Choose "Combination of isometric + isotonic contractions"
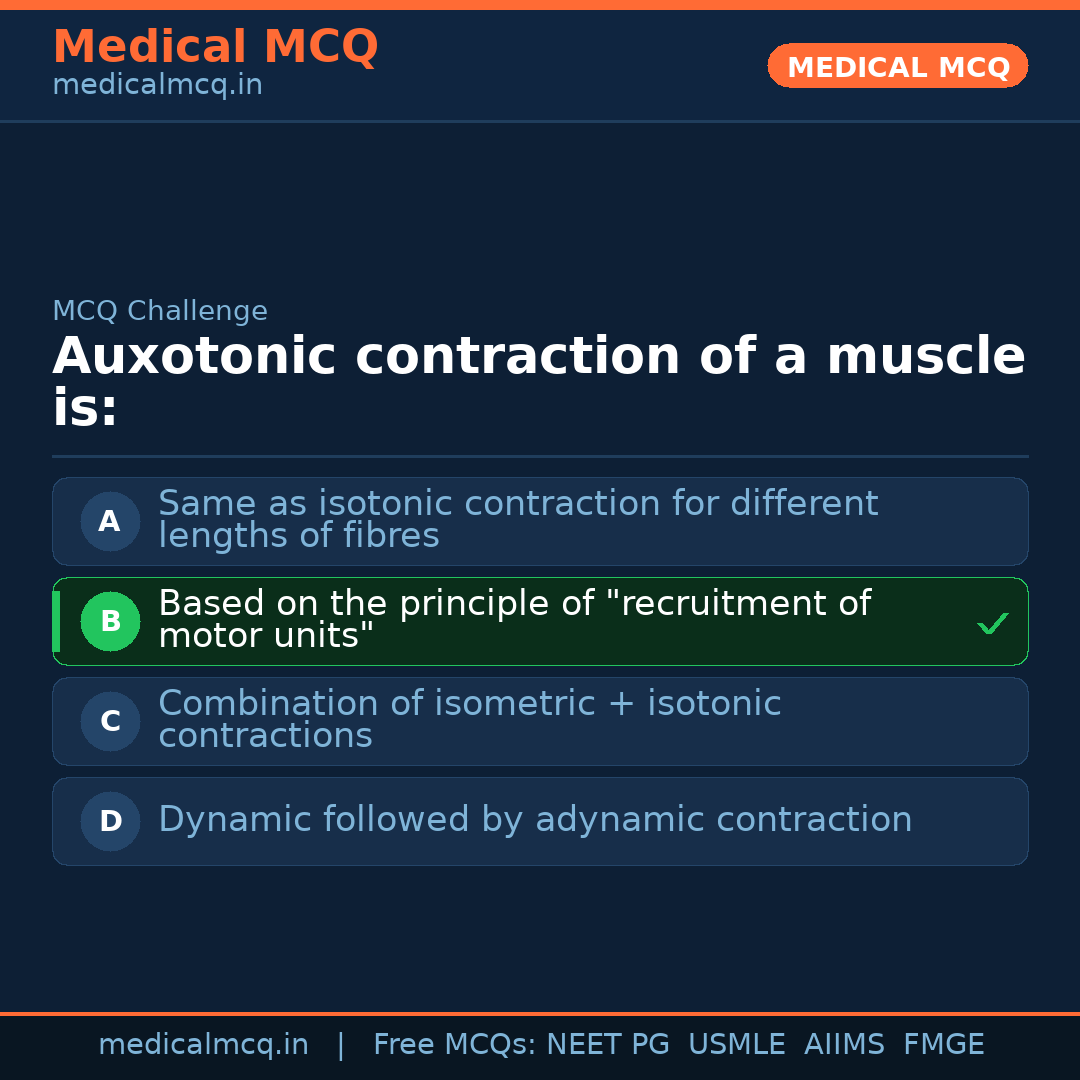This screenshot has height=1080, width=1080. tap(469, 719)
